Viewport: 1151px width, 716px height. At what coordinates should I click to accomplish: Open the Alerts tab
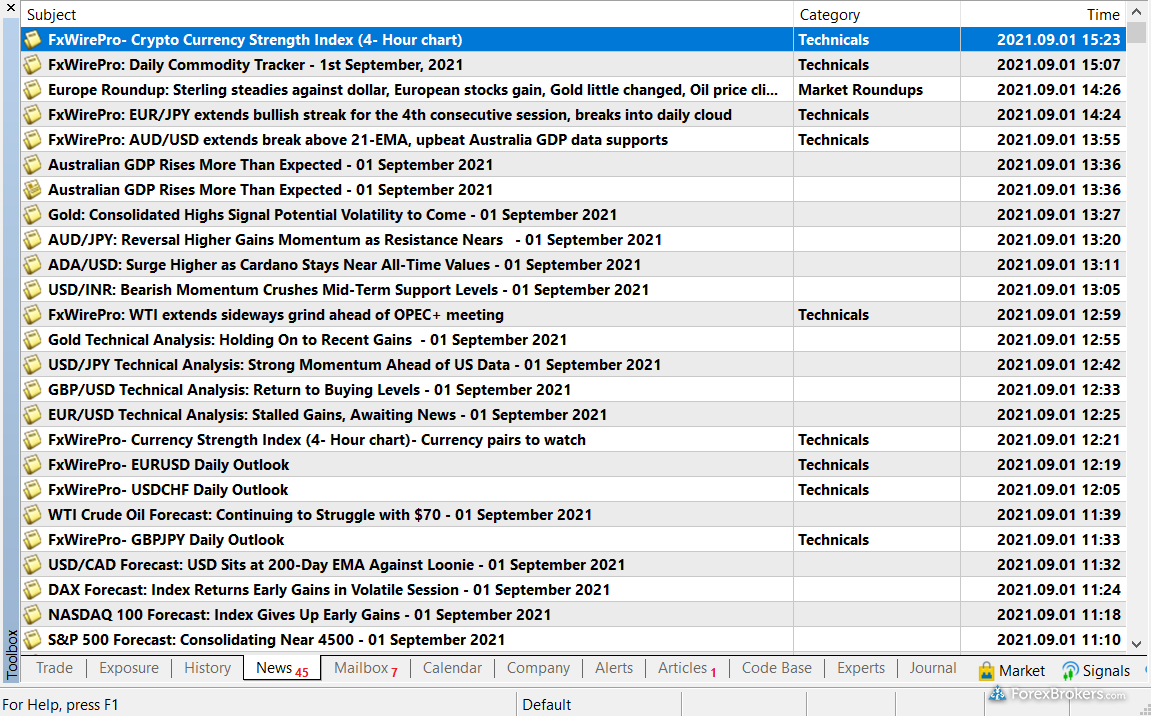(x=614, y=668)
